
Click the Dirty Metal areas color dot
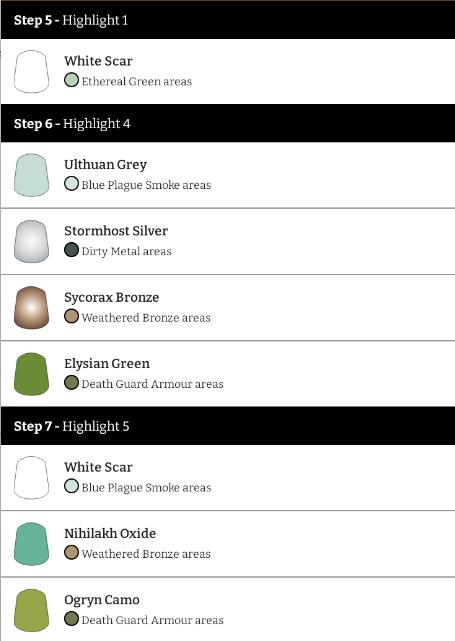(71, 250)
